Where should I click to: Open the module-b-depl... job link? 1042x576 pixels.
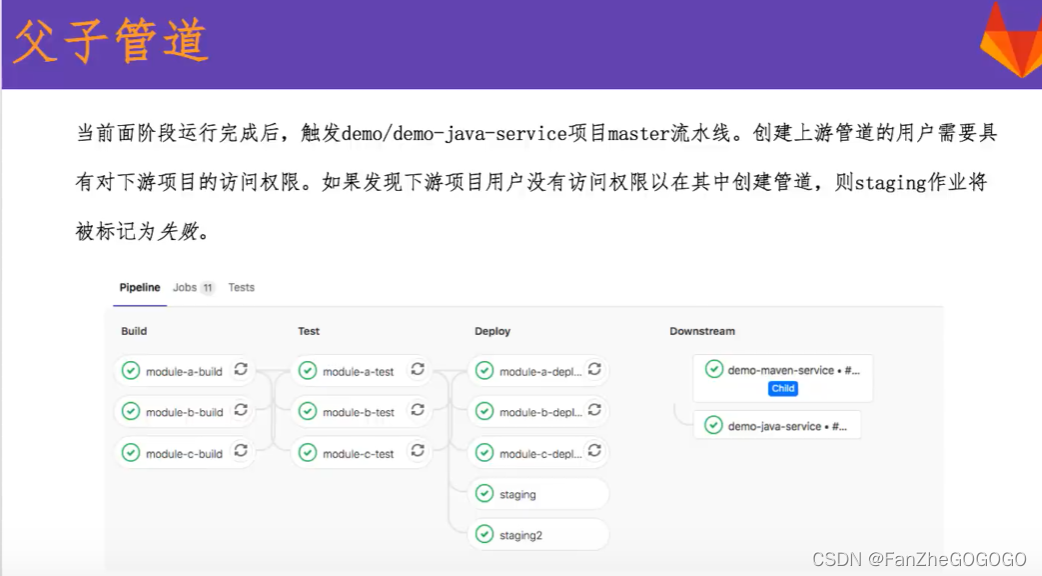540,413
